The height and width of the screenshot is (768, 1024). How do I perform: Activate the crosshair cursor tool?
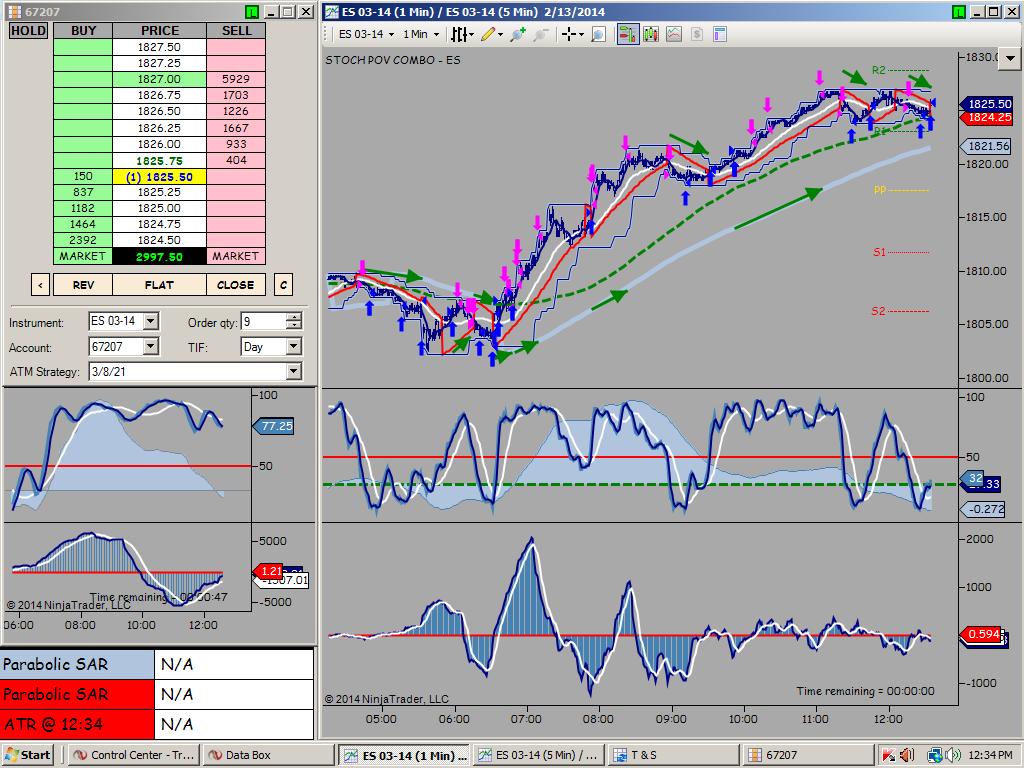tap(569, 35)
